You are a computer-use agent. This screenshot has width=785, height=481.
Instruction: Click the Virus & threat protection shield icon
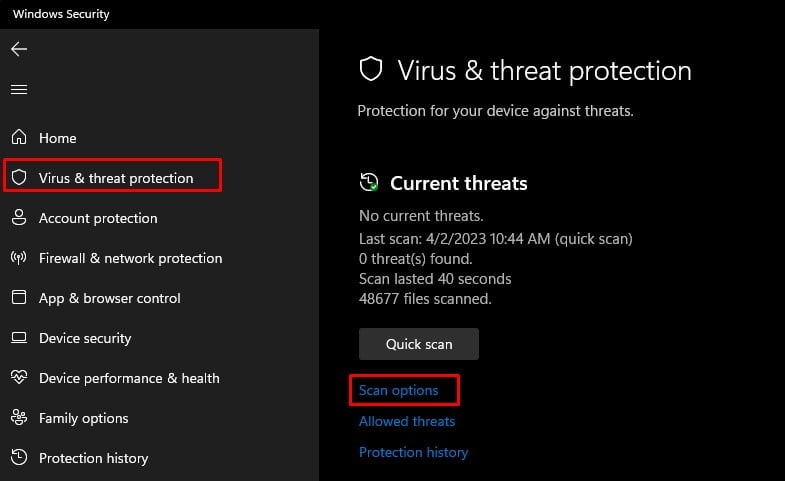click(x=19, y=178)
